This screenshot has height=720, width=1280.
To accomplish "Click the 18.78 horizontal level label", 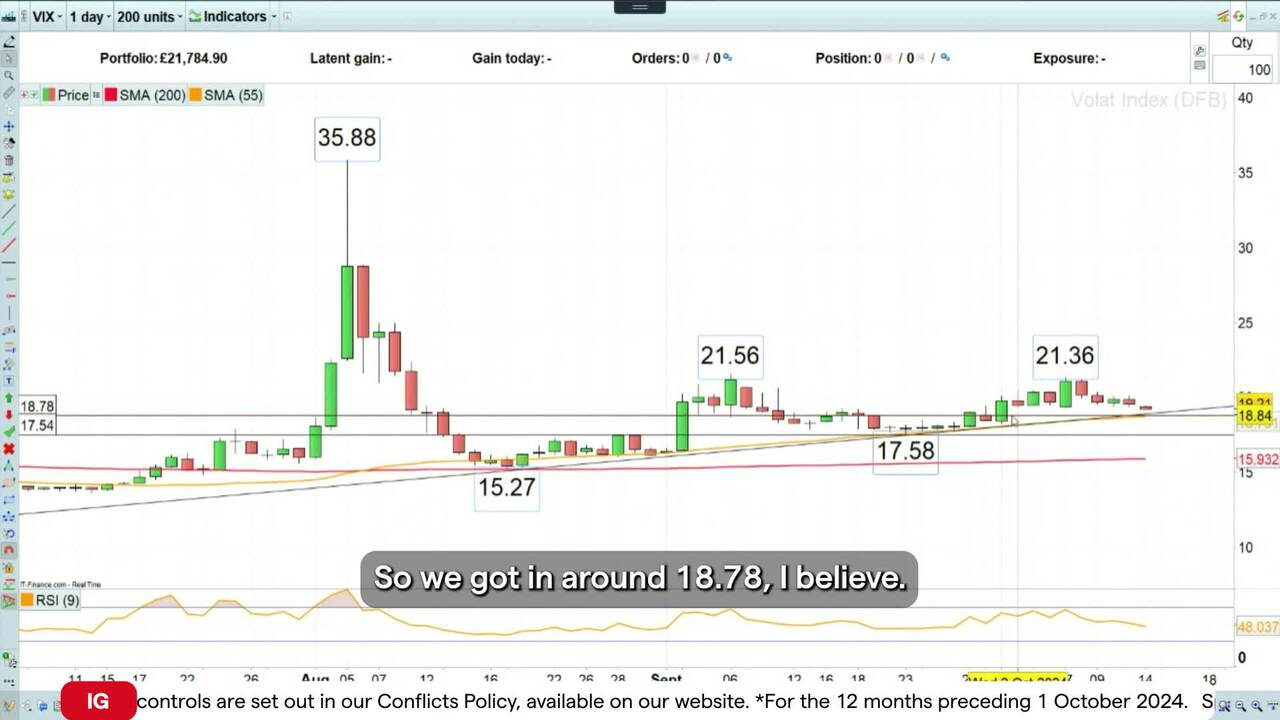I will point(37,407).
